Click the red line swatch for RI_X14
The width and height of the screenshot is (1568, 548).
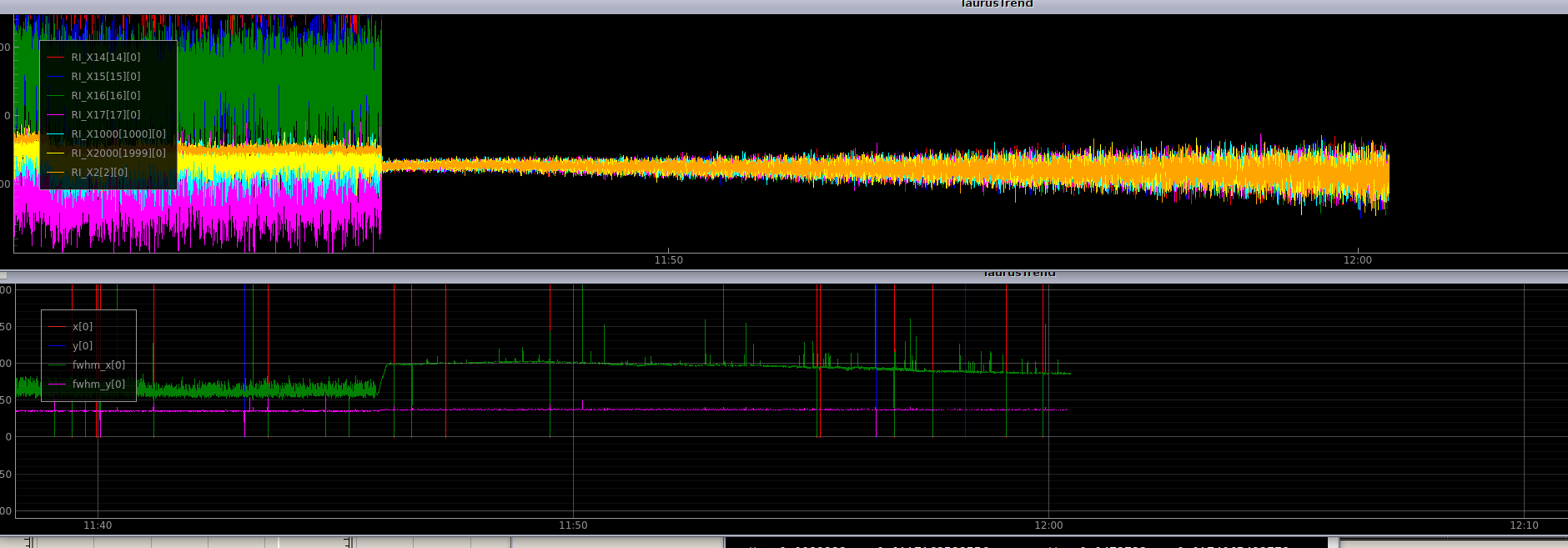55,58
